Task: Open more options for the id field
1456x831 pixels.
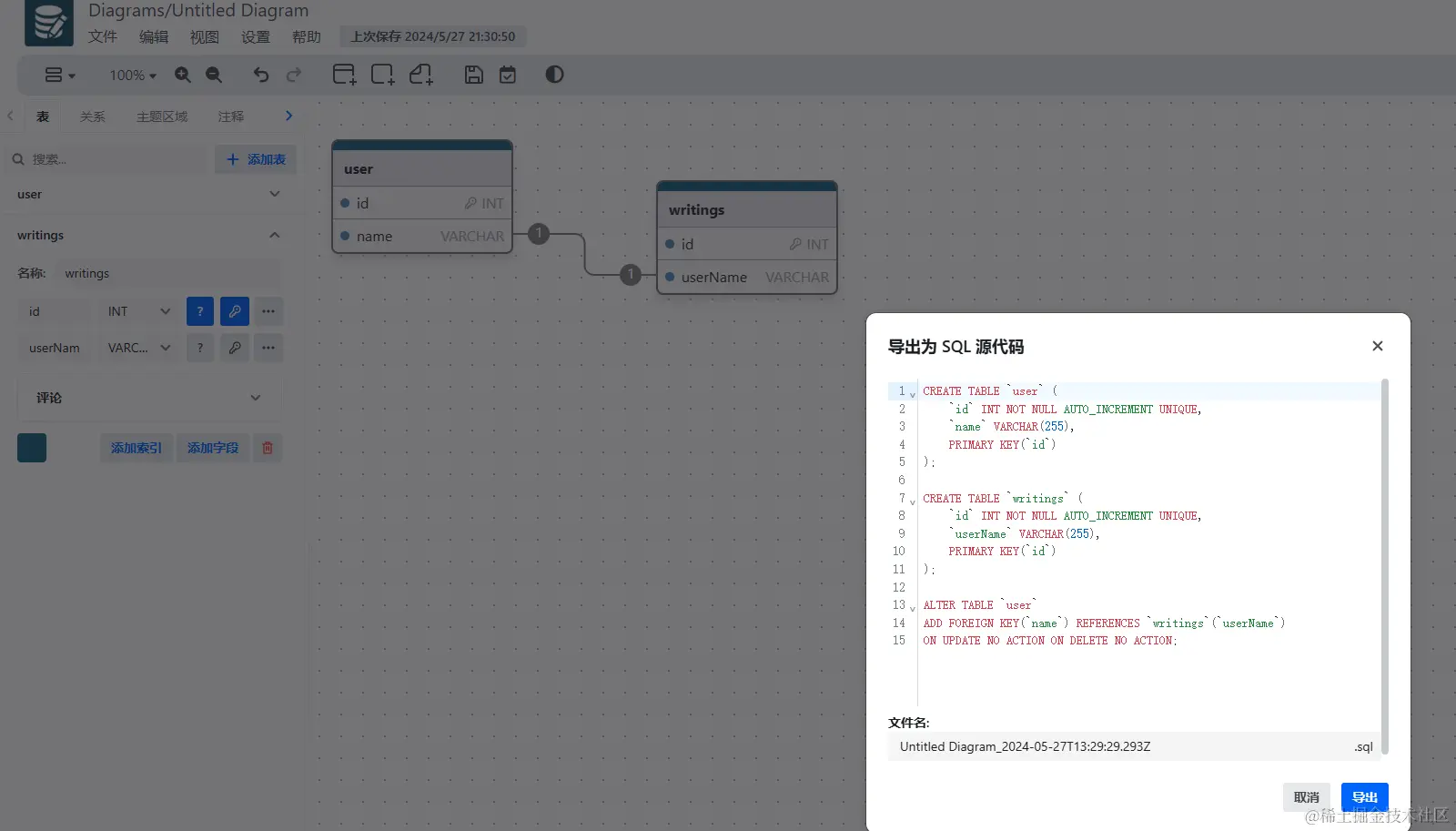Action: click(268, 311)
